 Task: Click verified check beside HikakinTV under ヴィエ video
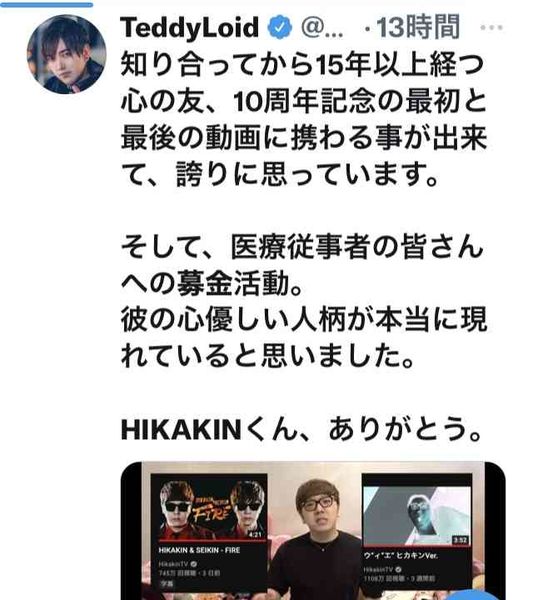[x=398, y=569]
